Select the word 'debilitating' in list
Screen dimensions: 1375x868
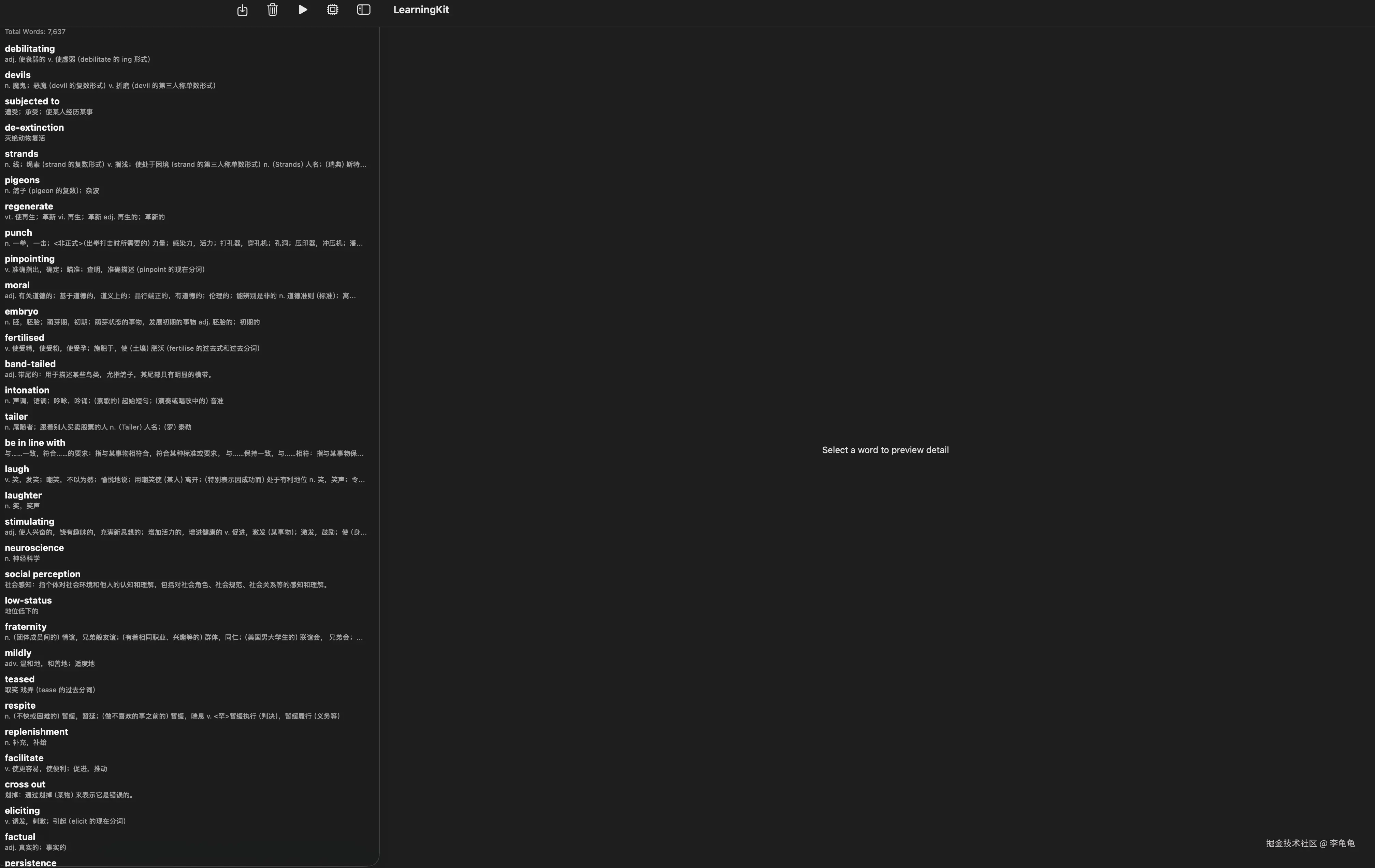[30, 49]
